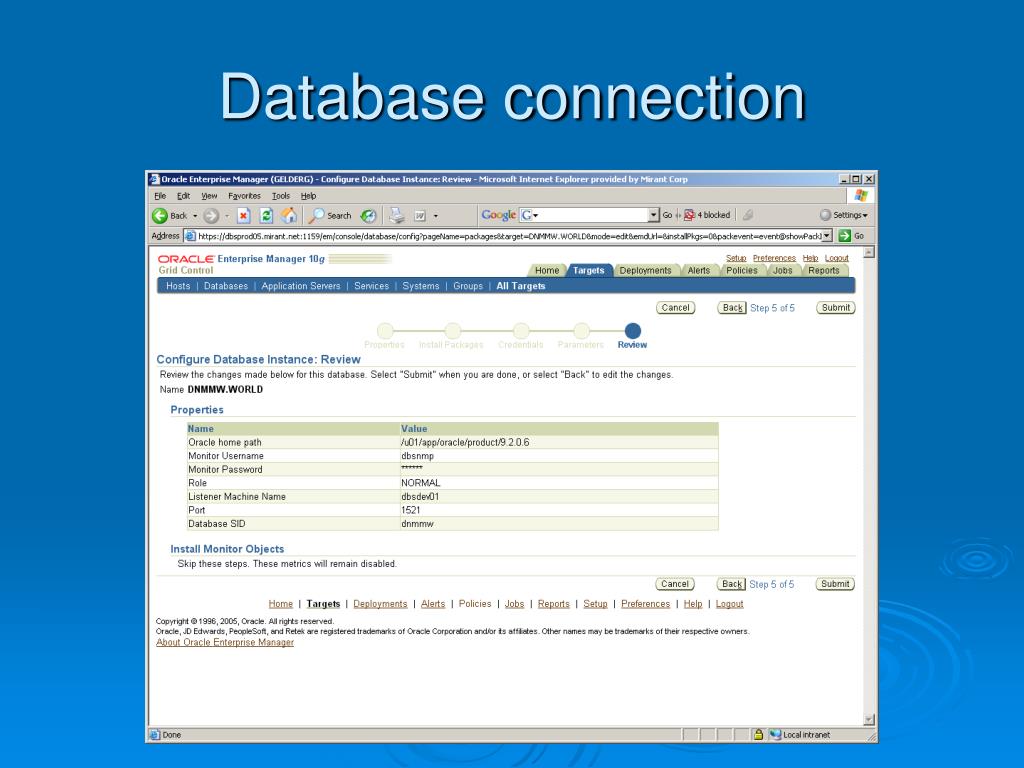The height and width of the screenshot is (768, 1024).
Task: Click the bottom Back button
Action: pos(731,584)
